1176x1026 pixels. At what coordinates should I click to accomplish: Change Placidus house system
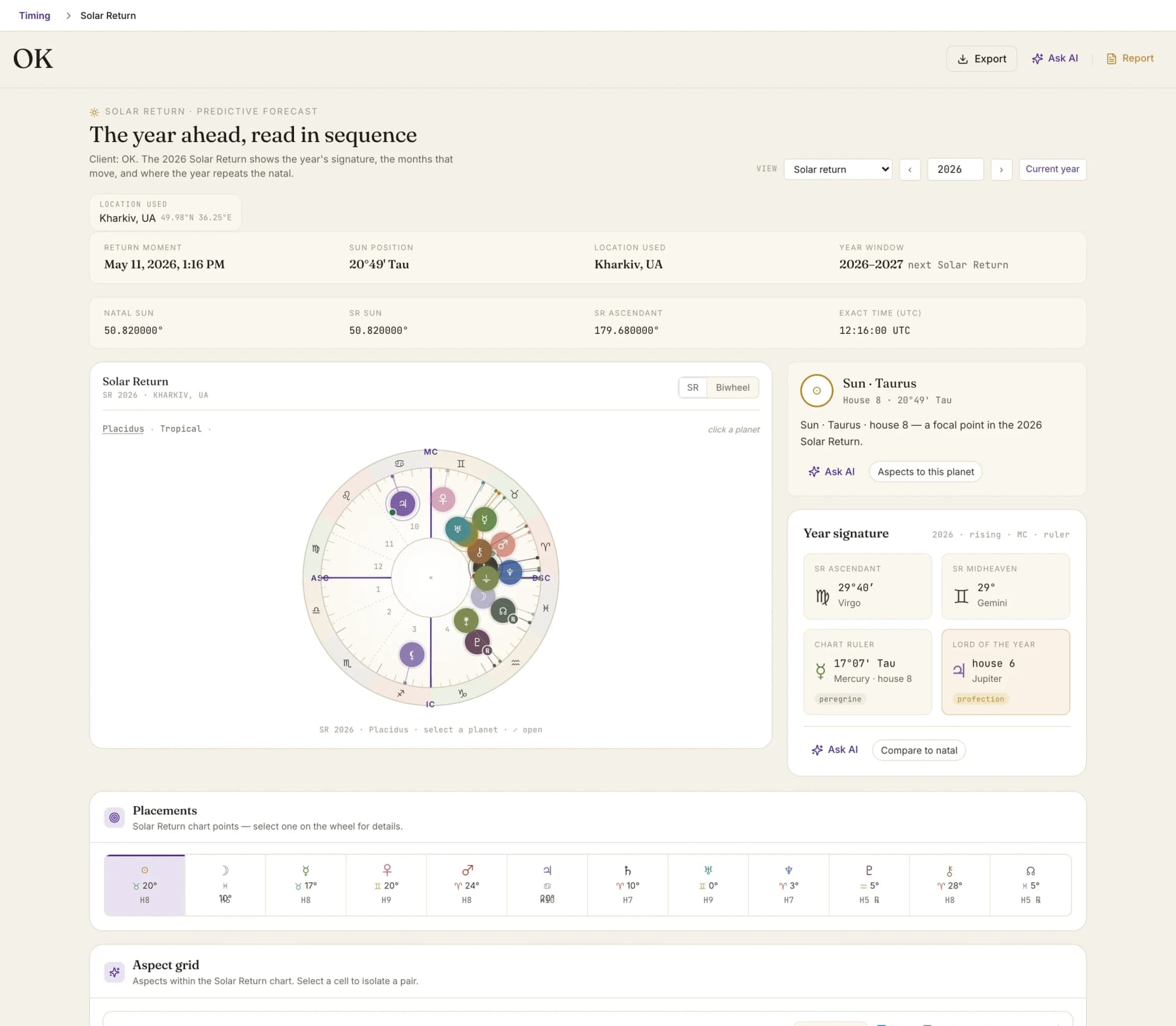click(x=123, y=429)
